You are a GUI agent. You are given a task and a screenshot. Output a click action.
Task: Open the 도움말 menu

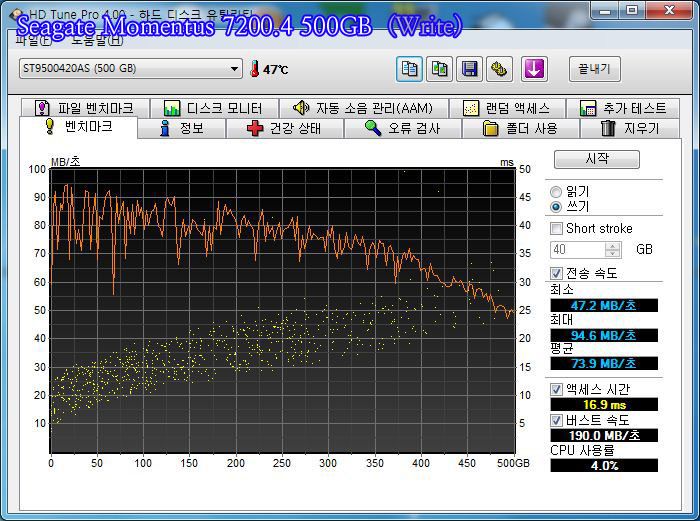tap(97, 41)
